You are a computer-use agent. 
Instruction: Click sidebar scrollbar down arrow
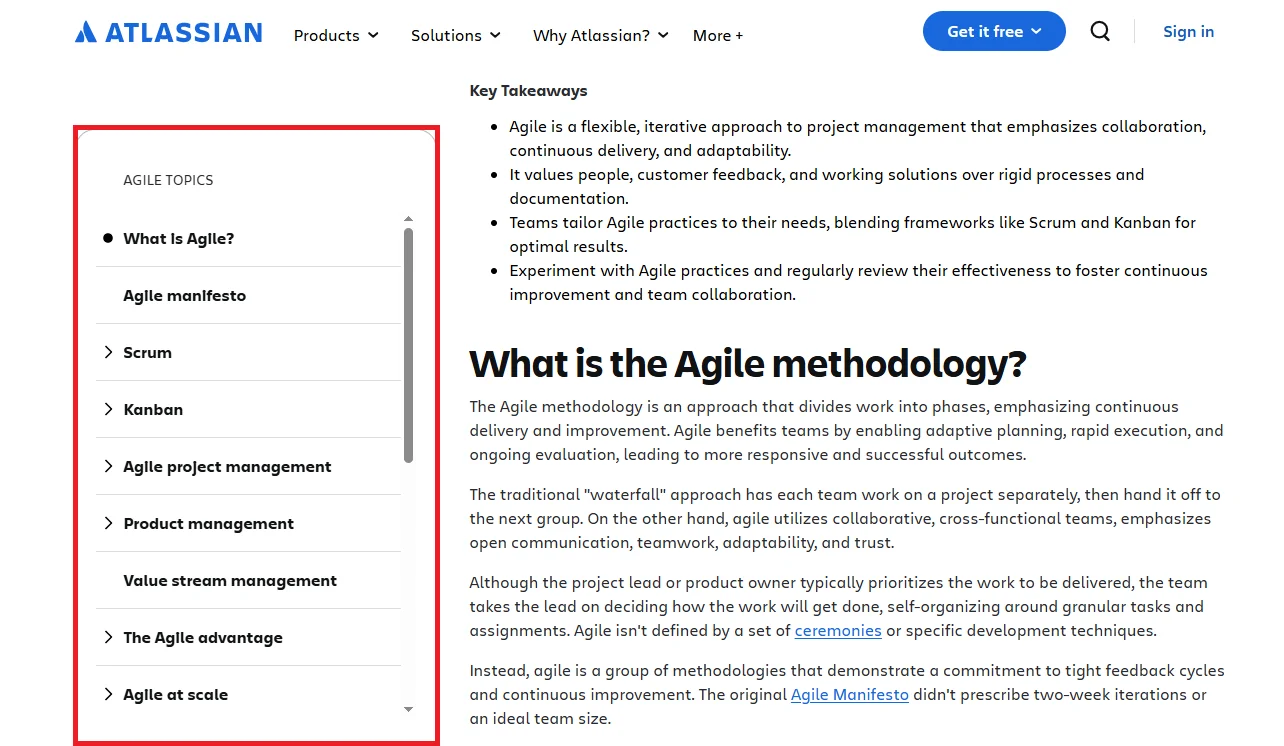tap(408, 709)
